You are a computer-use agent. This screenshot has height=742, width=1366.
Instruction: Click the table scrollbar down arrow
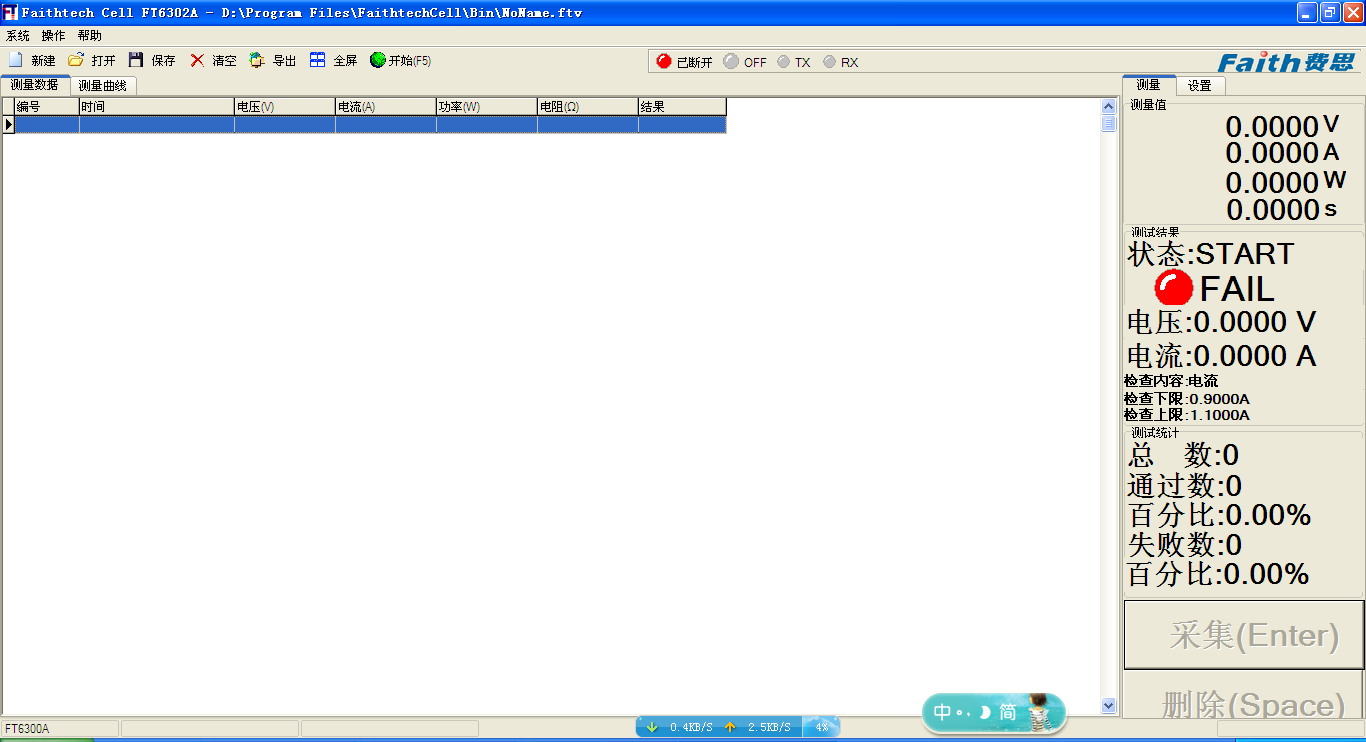point(1108,705)
